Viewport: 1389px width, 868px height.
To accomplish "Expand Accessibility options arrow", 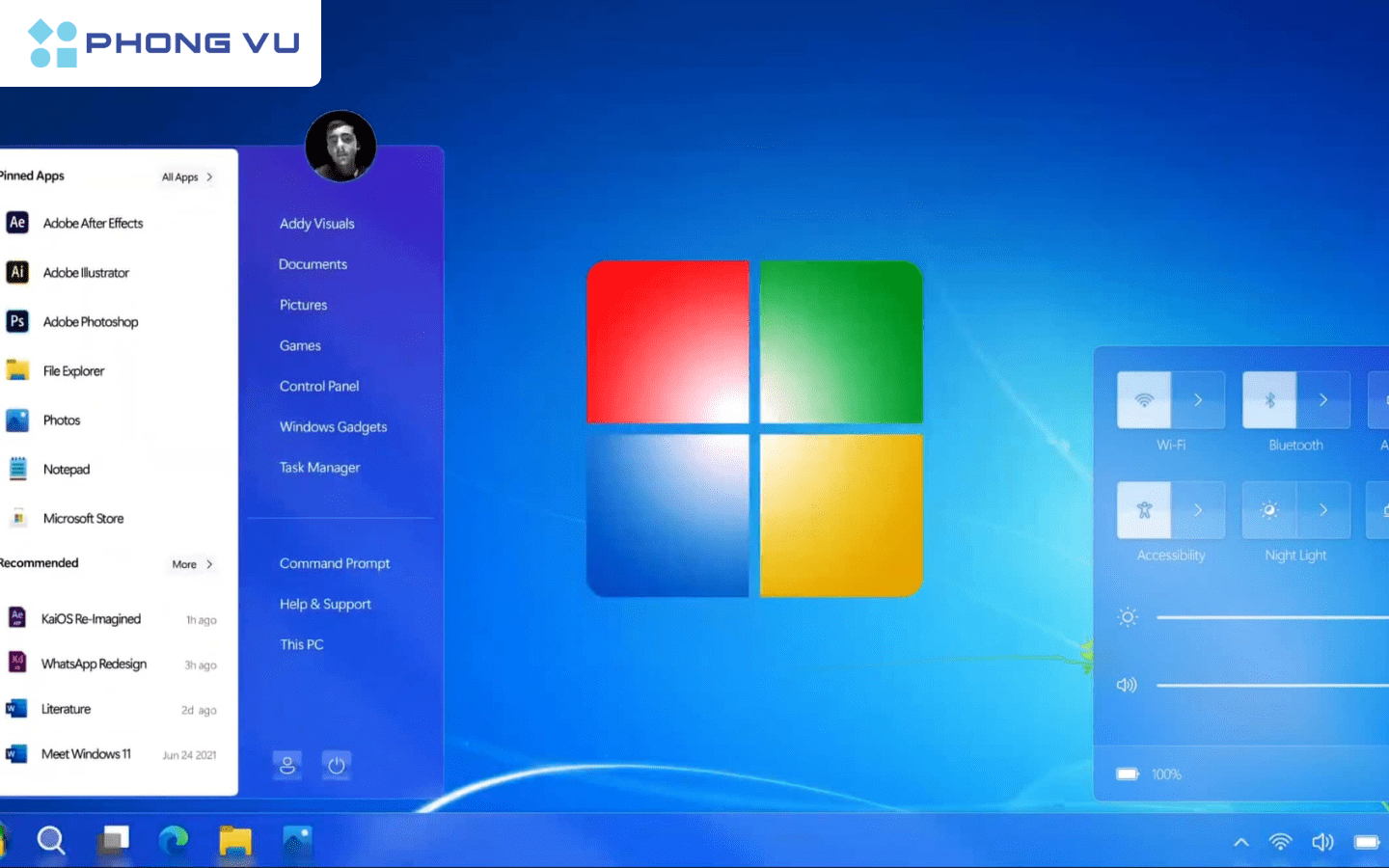I will point(1198,510).
